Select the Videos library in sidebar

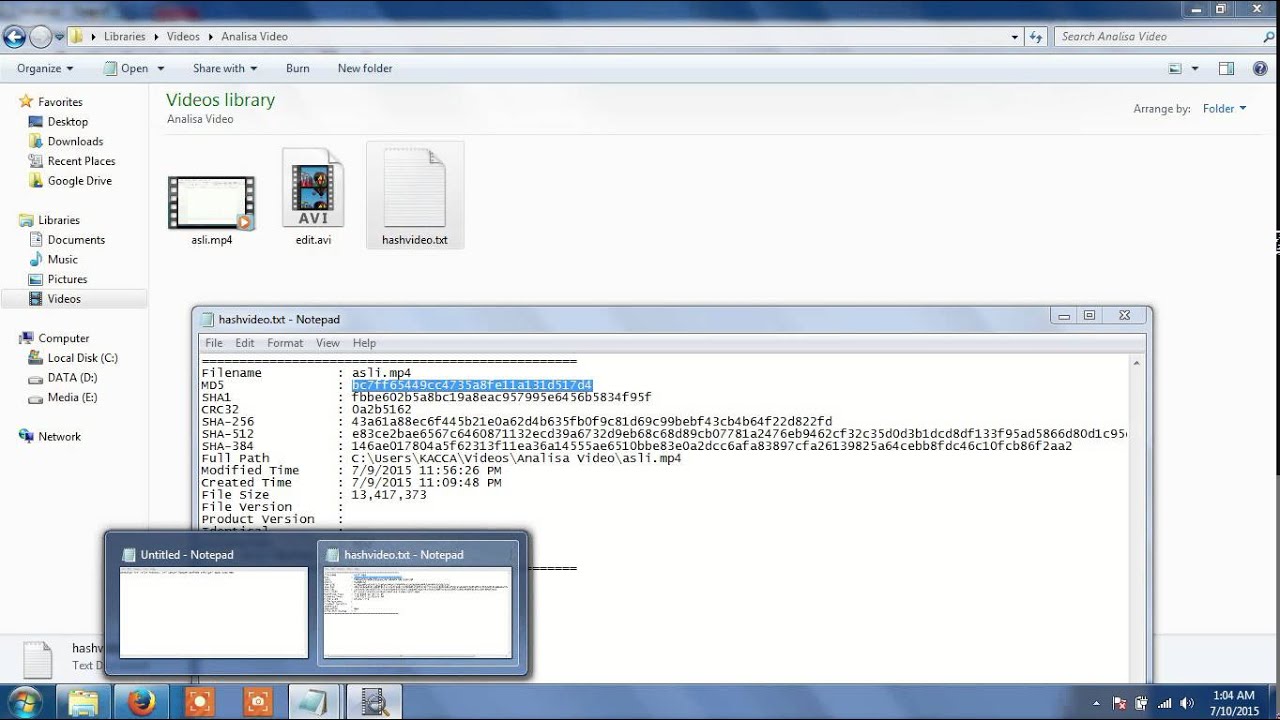[x=64, y=299]
